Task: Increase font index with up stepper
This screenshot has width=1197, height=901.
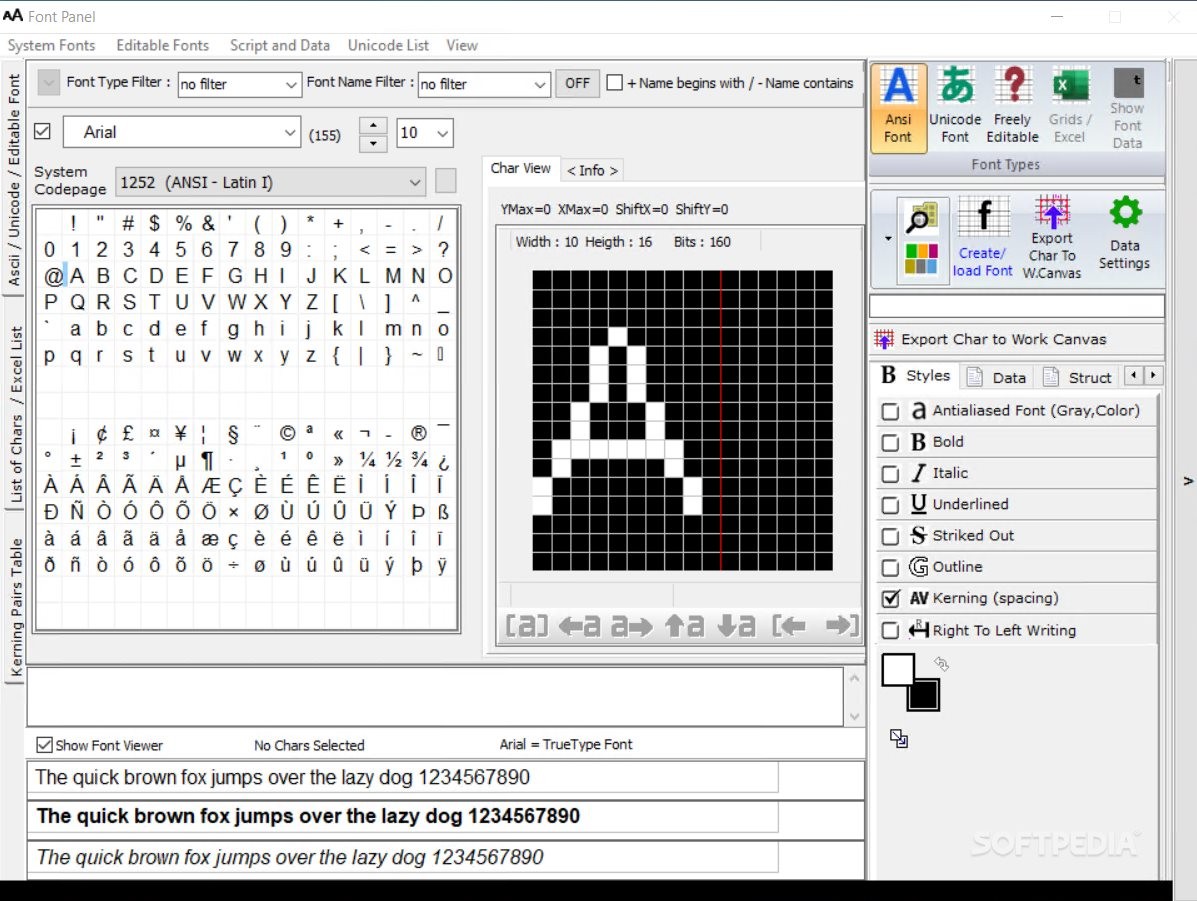Action: [373, 126]
